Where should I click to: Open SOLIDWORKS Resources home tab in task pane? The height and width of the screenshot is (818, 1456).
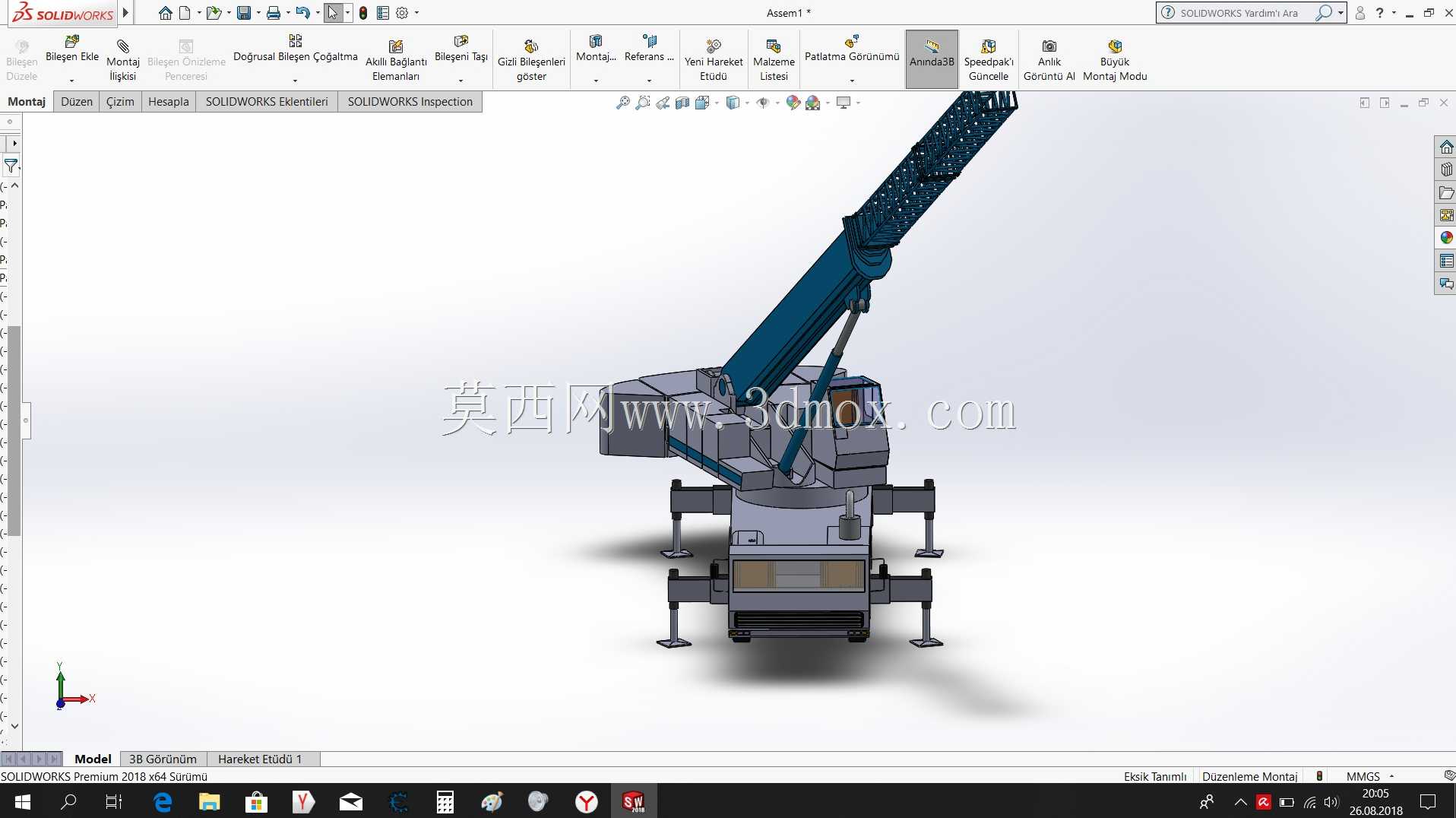click(x=1446, y=147)
